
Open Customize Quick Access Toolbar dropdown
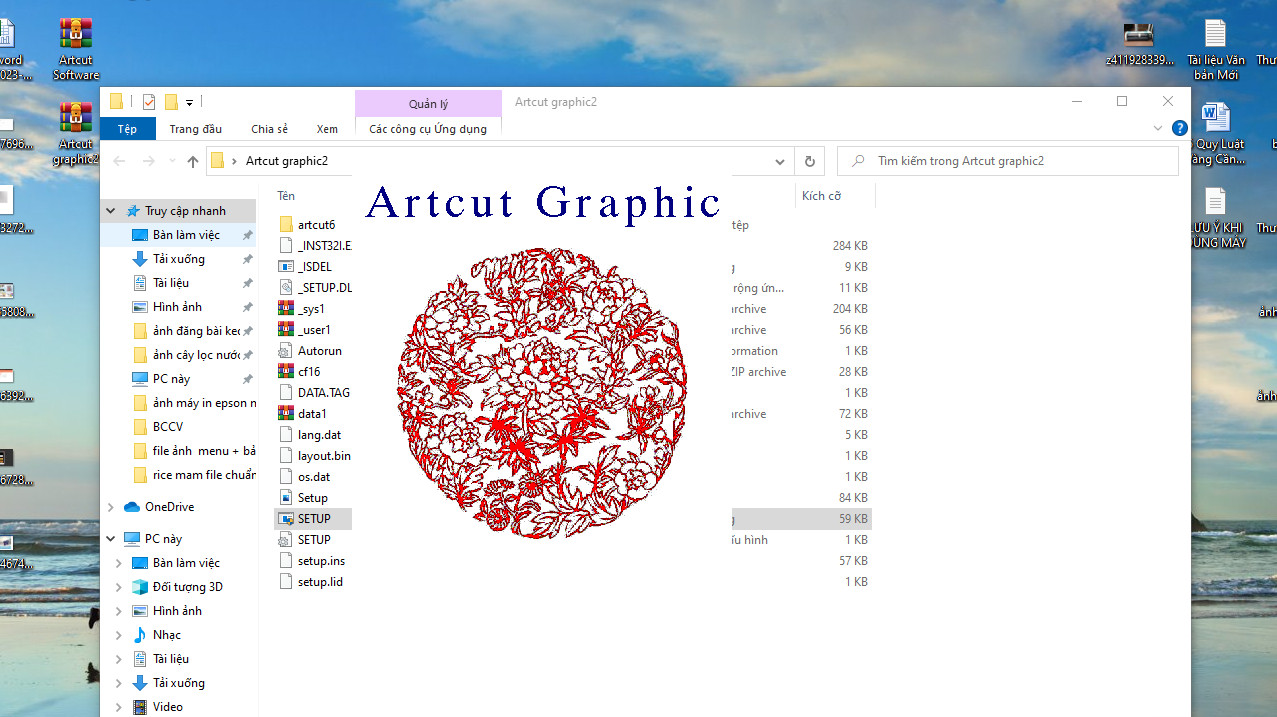point(189,102)
